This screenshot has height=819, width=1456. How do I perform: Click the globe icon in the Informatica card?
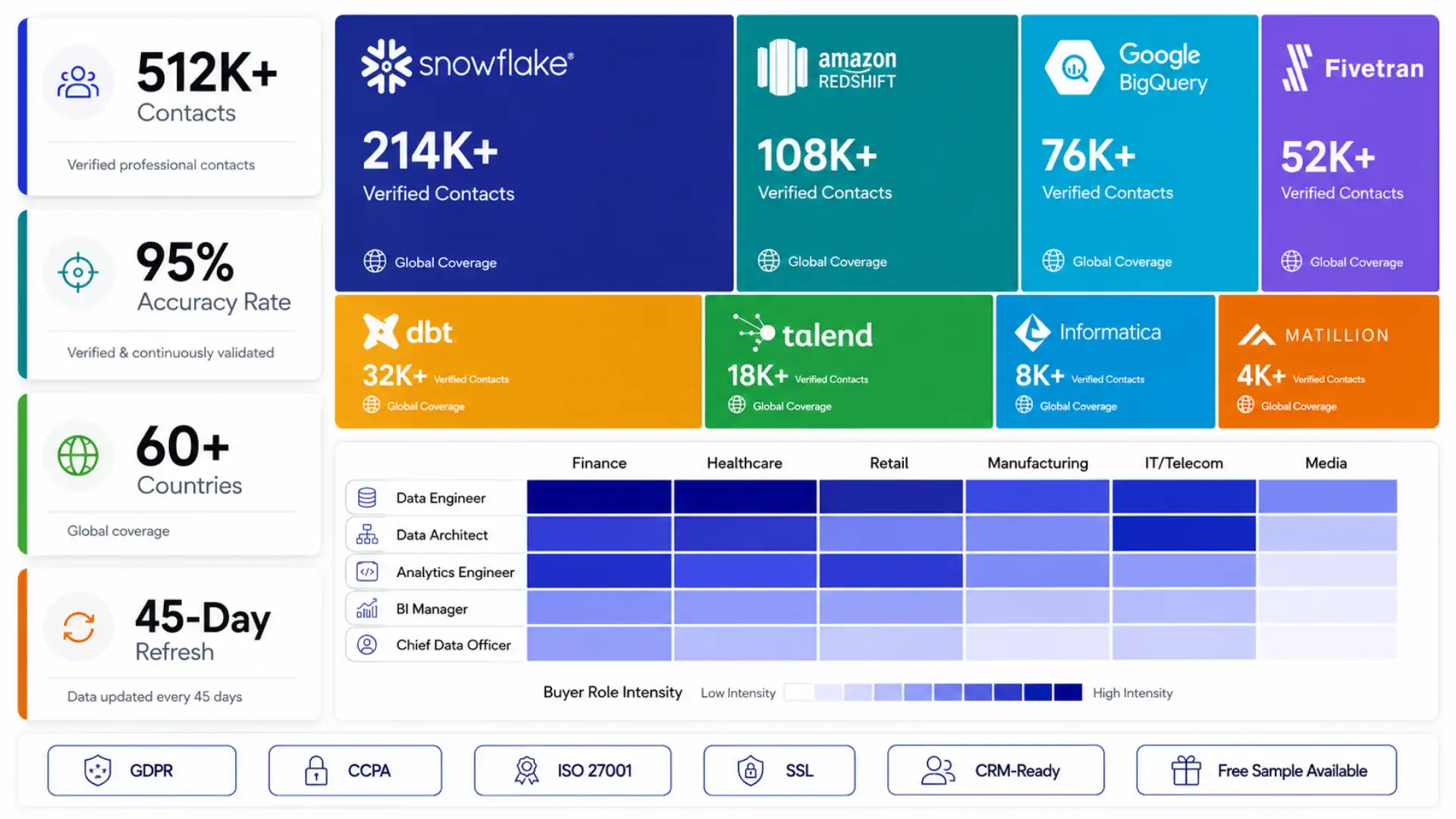pos(1025,405)
